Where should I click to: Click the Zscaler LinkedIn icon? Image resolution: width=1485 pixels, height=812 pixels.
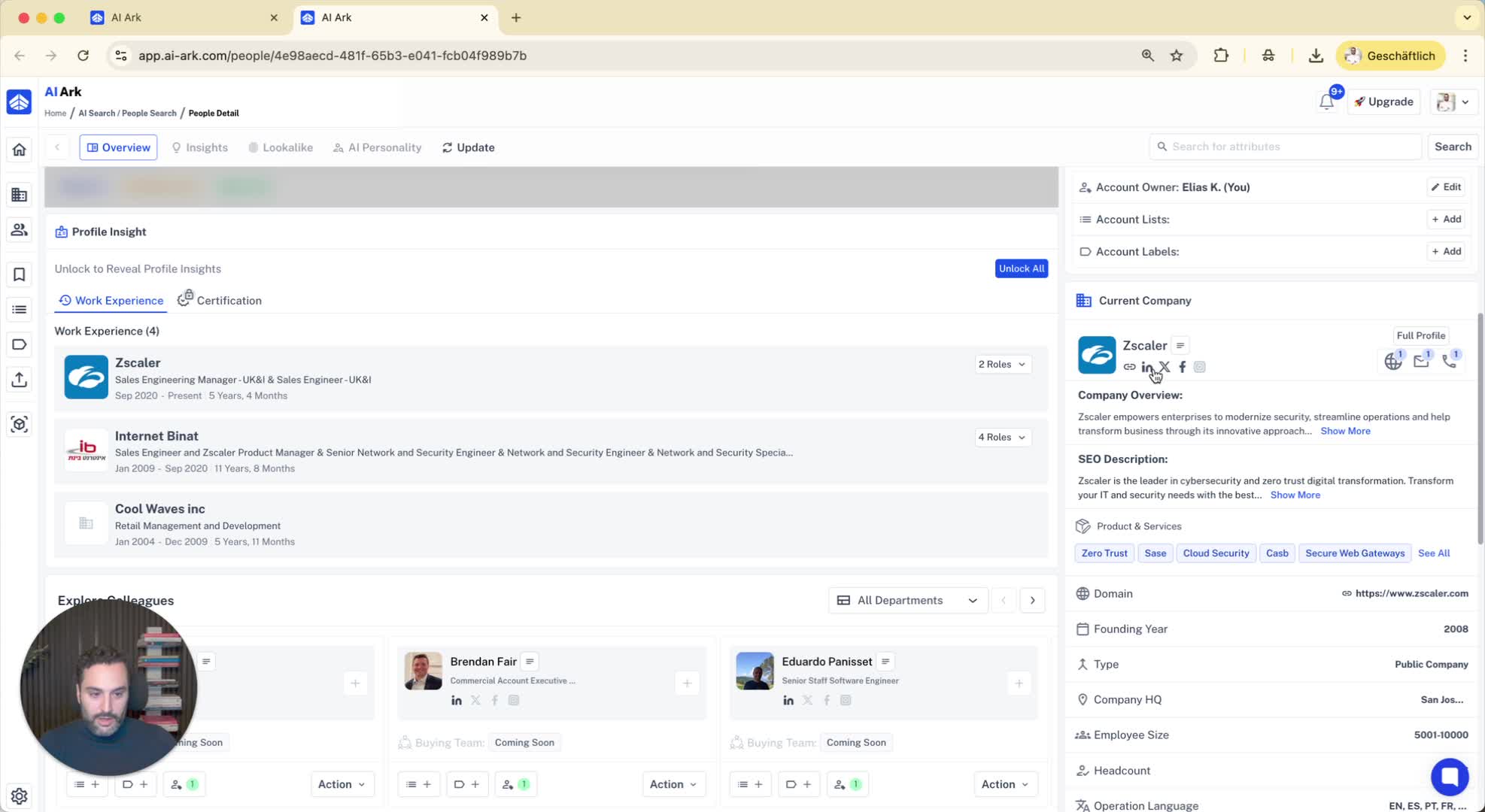pos(1146,367)
